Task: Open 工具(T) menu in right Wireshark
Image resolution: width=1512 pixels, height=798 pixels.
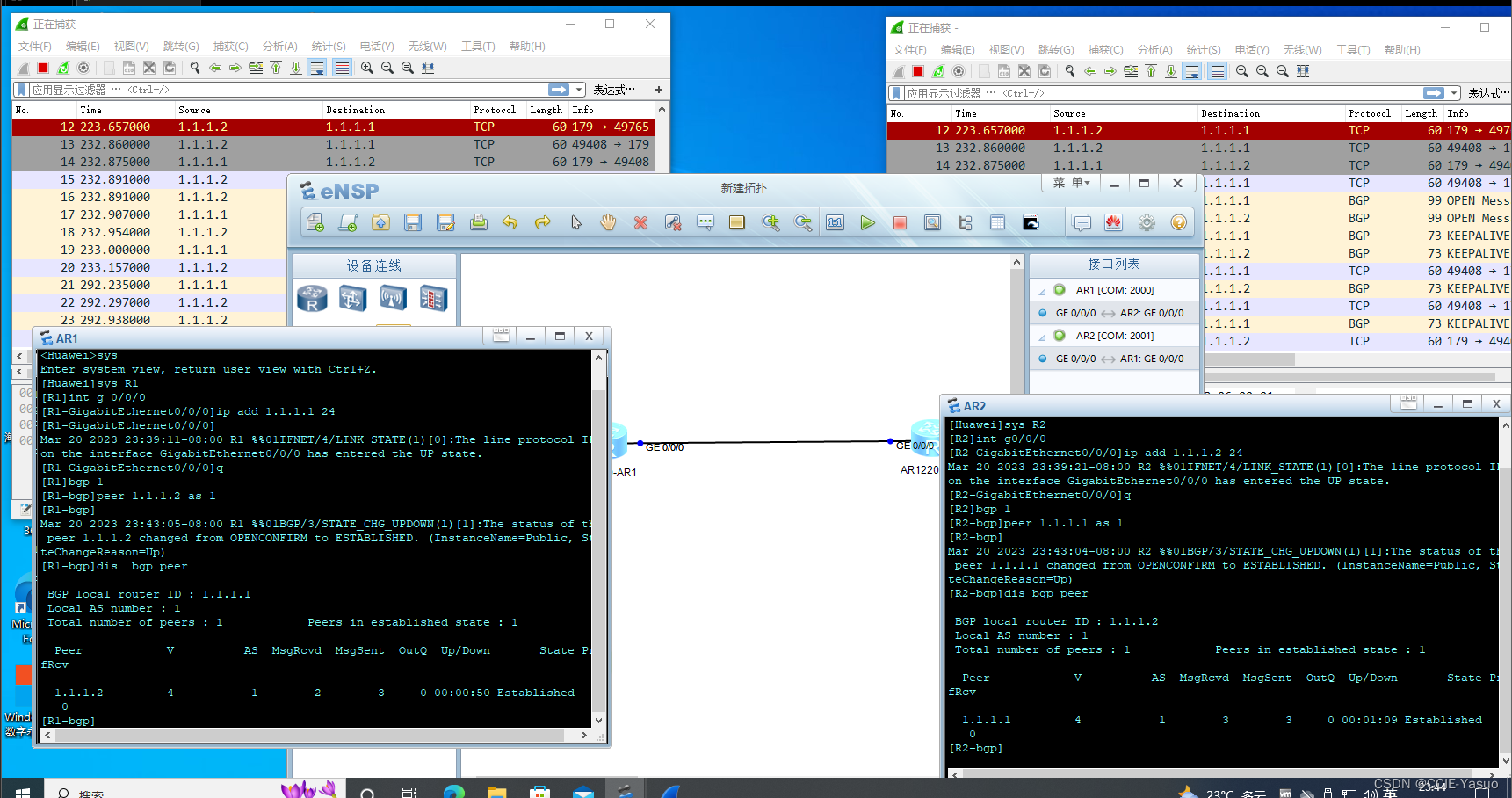Action: tap(1353, 50)
